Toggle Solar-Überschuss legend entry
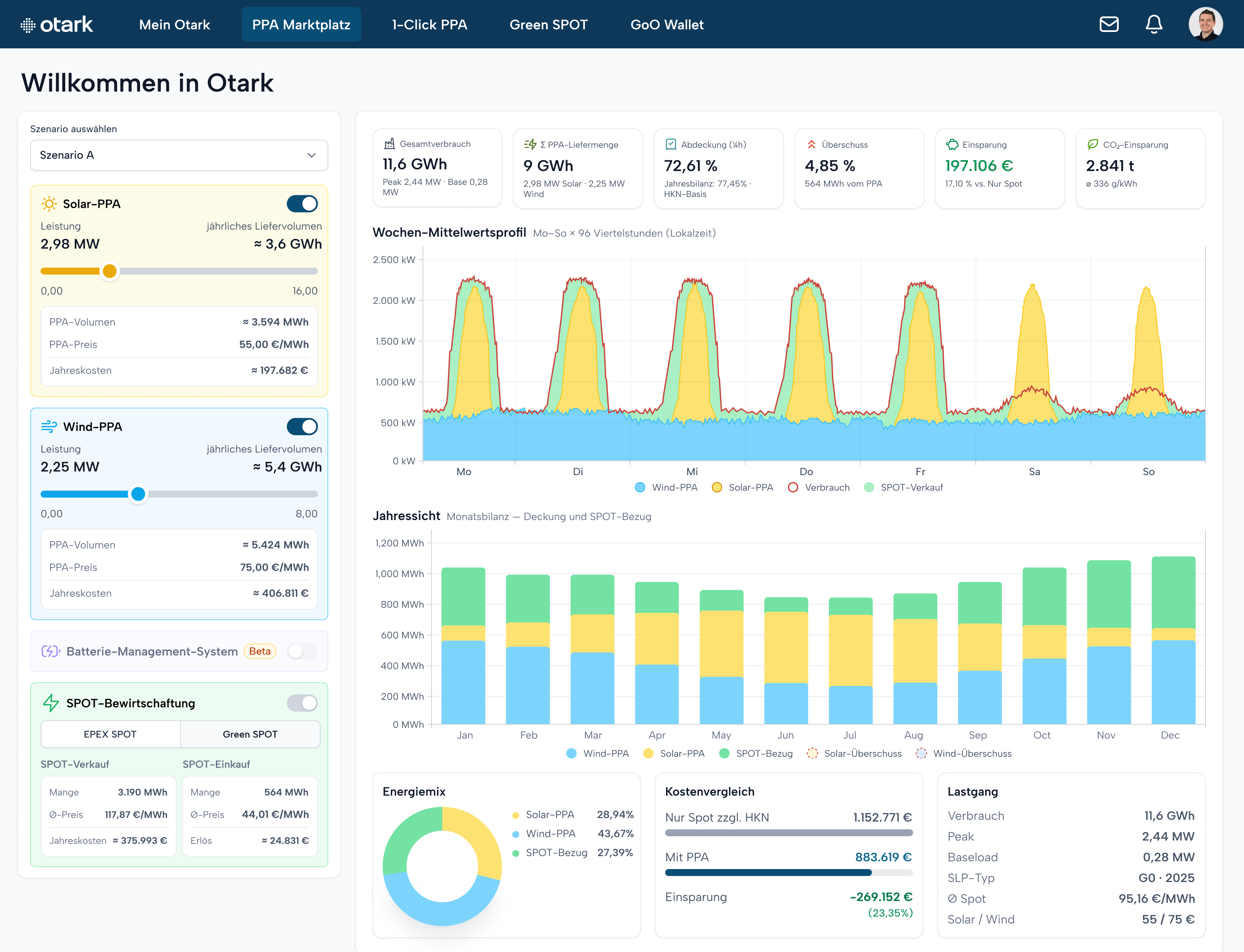Image resolution: width=1244 pixels, height=952 pixels. pos(854,754)
